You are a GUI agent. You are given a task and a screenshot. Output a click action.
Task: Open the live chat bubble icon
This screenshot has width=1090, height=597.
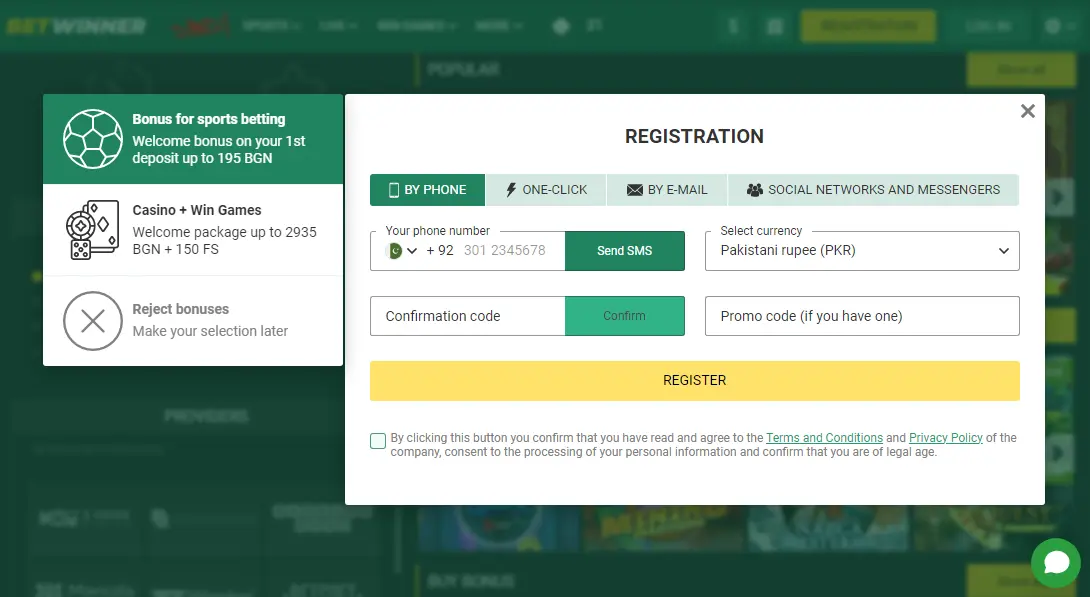point(1056,563)
